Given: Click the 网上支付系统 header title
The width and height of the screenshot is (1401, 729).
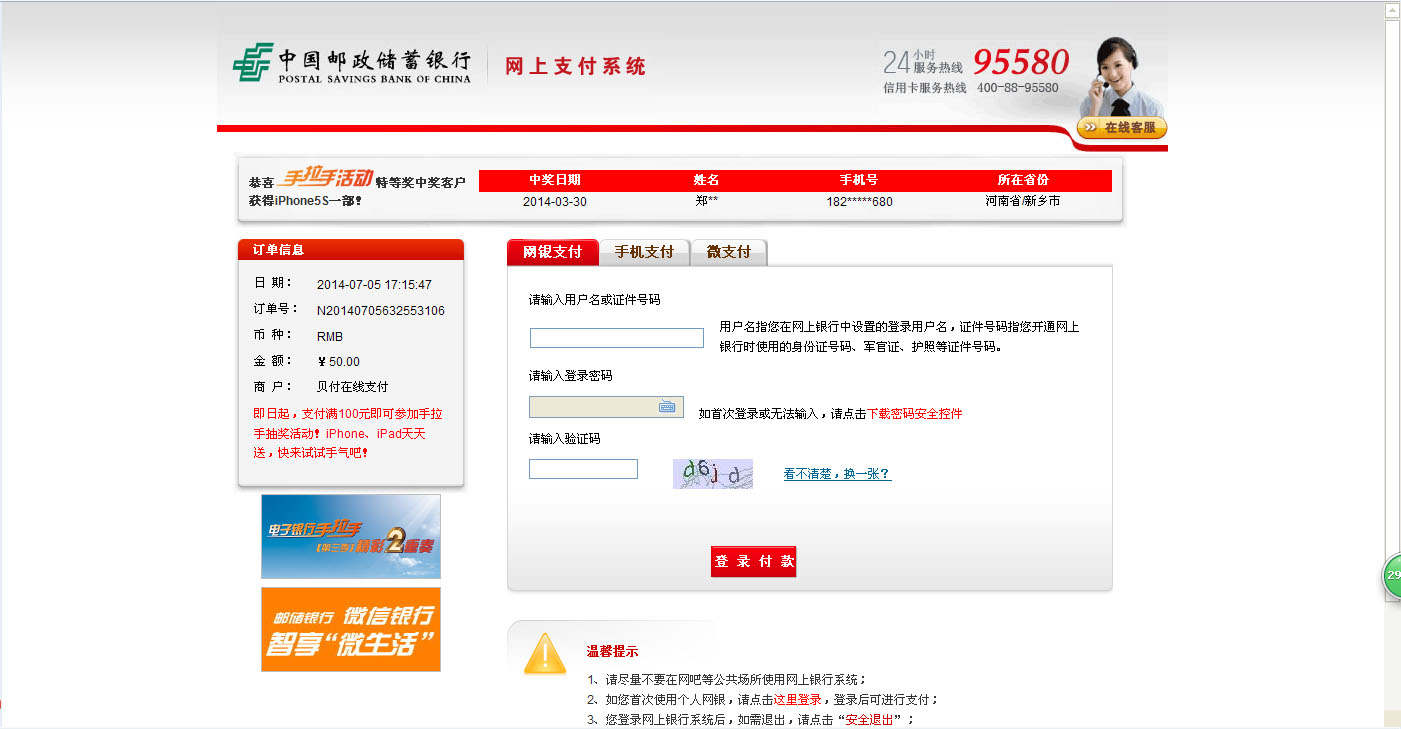Looking at the screenshot, I should pos(576,65).
